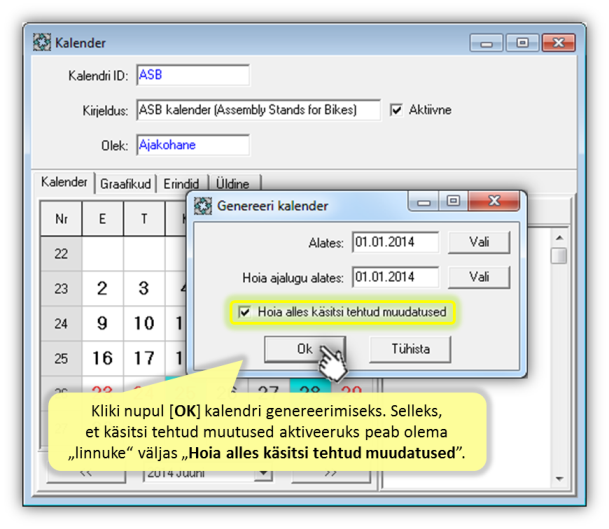Click week number 23 cell

click(x=61, y=289)
